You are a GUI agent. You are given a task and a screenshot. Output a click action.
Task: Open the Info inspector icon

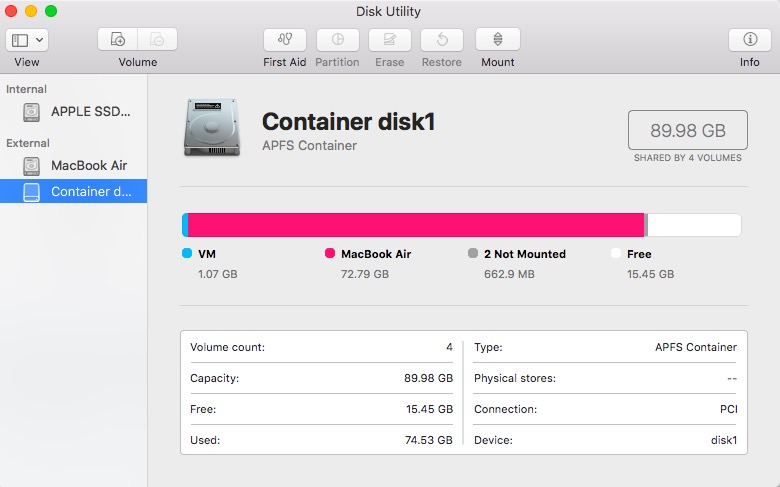coord(750,40)
